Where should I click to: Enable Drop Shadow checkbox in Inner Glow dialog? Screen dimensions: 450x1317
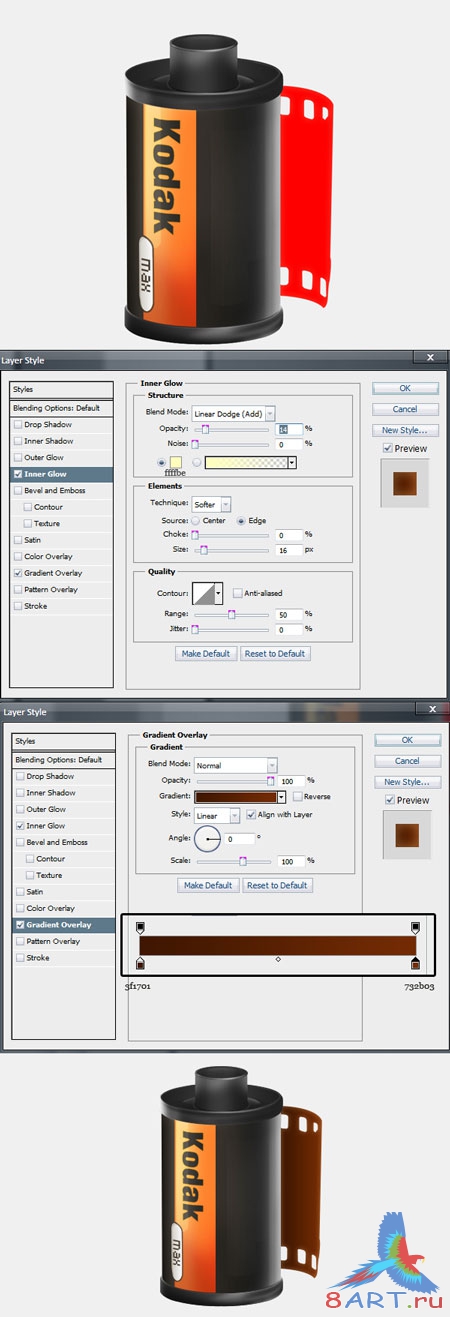(x=18, y=425)
